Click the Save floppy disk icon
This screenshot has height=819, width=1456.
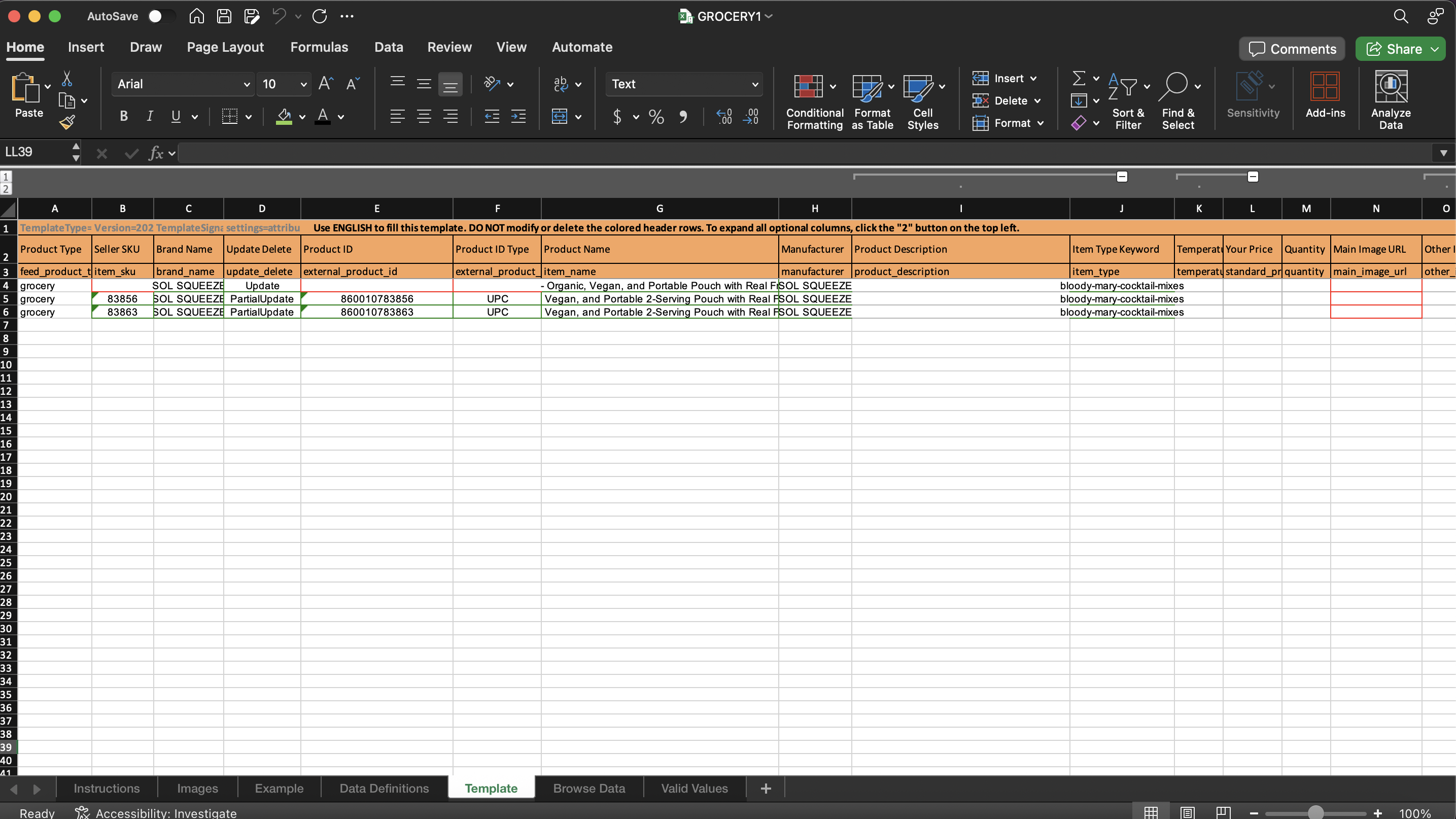point(224,16)
